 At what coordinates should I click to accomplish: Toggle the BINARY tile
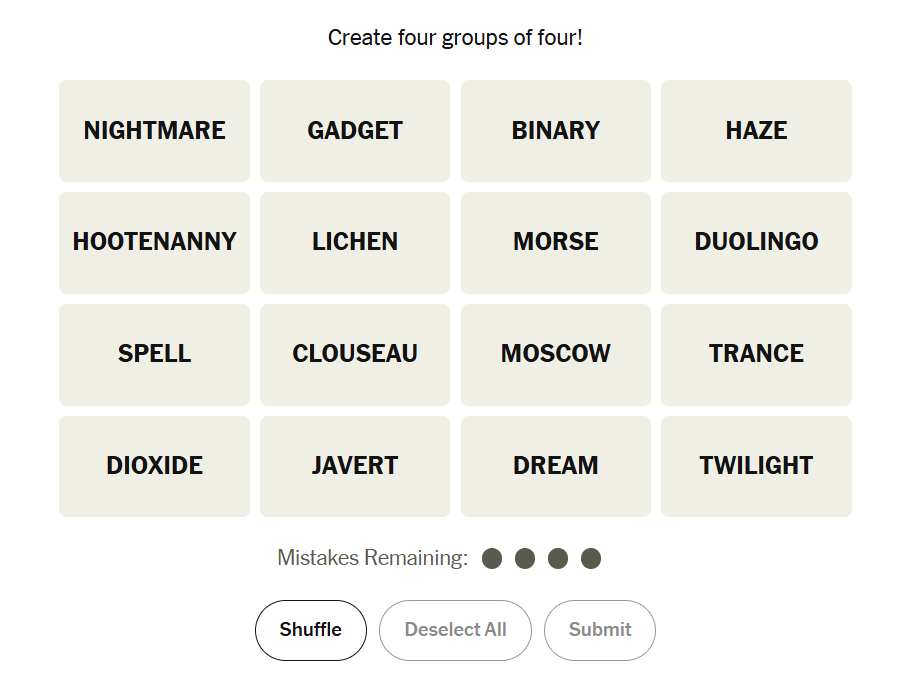(556, 131)
